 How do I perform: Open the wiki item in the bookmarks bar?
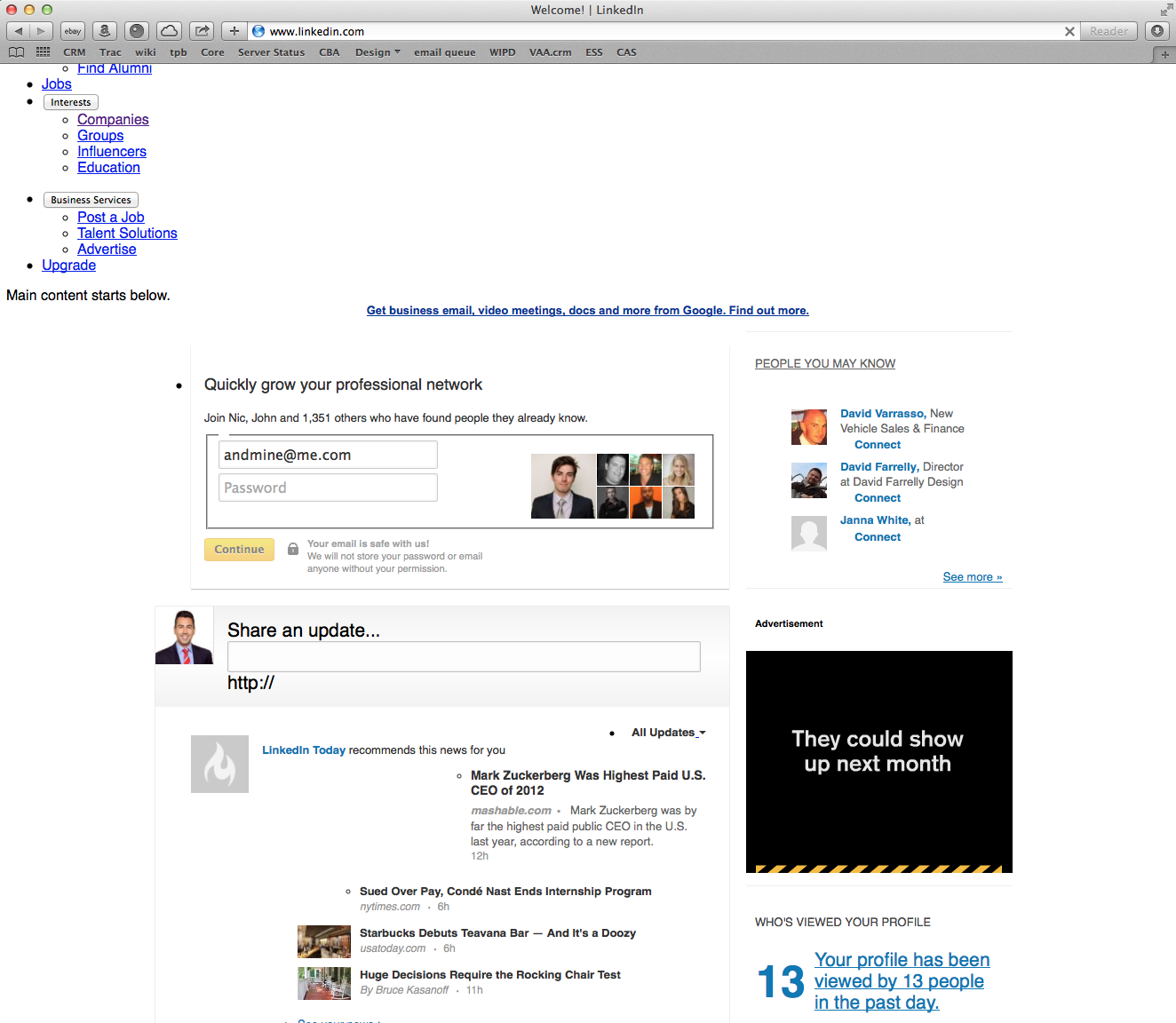click(145, 52)
